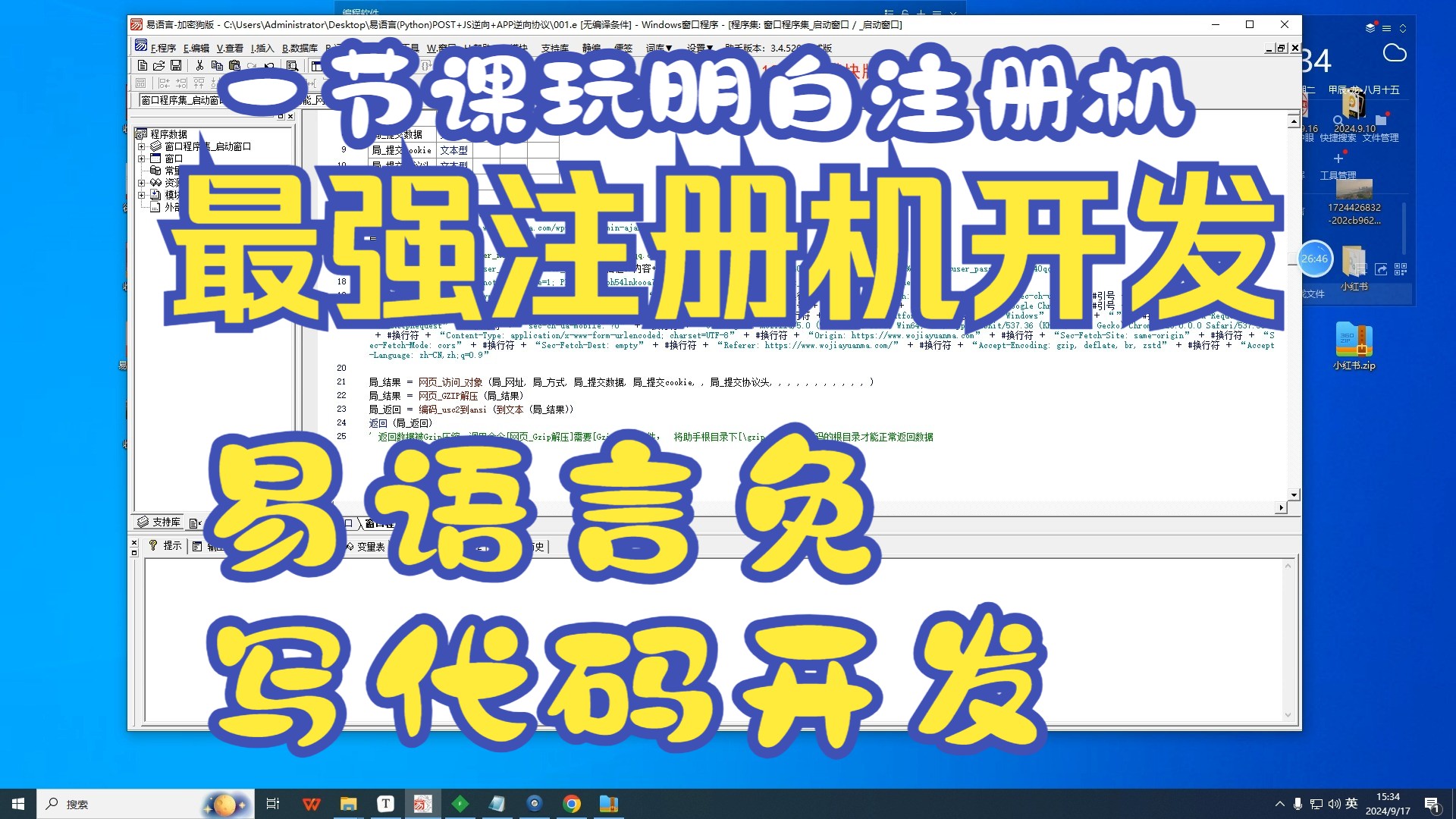Open 工具管理 plus in desktop widget
1456x819 pixels.
(x=1338, y=166)
